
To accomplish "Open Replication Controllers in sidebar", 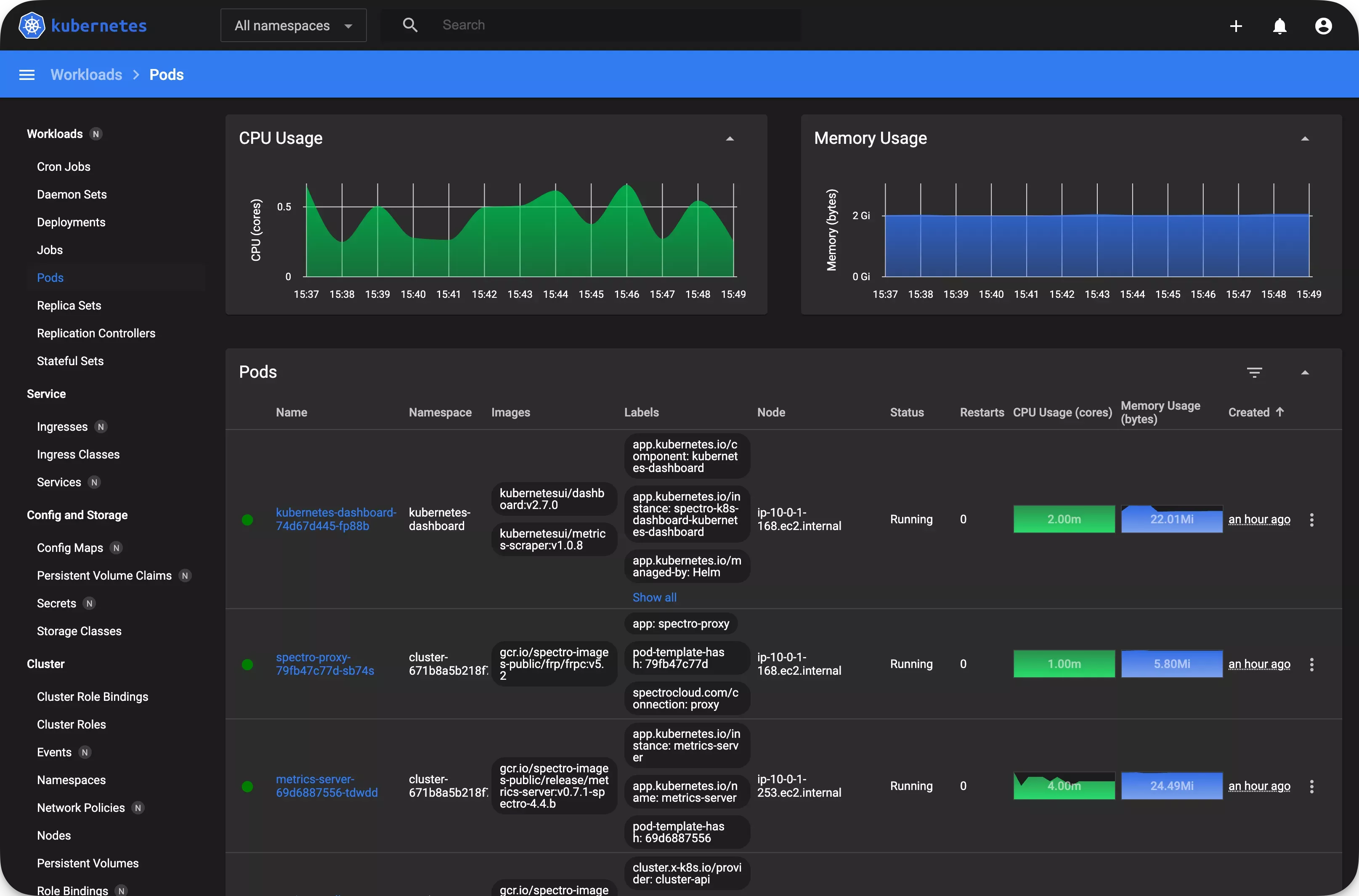I will [96, 333].
